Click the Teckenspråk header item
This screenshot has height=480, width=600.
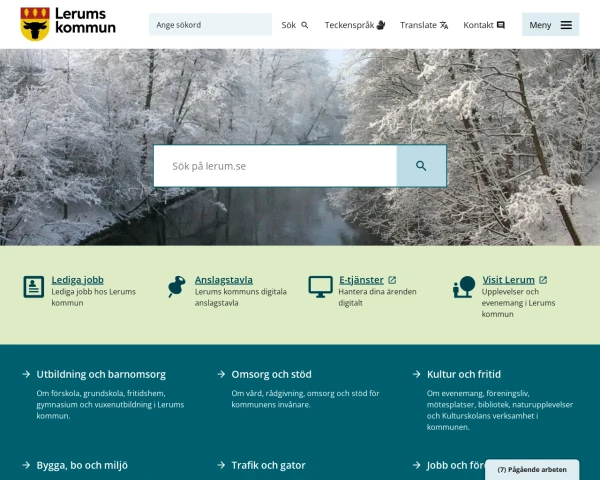tap(355, 25)
